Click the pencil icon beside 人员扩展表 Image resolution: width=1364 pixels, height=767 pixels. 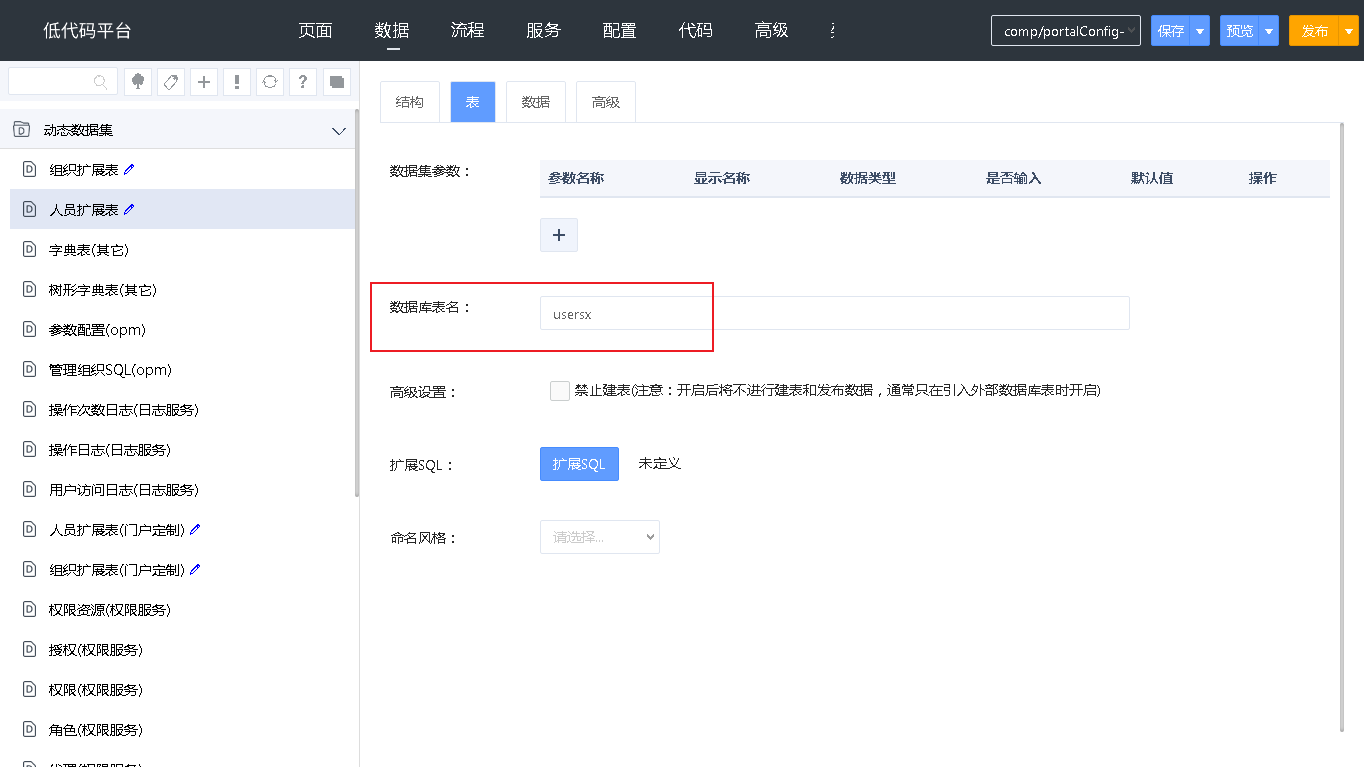129,209
